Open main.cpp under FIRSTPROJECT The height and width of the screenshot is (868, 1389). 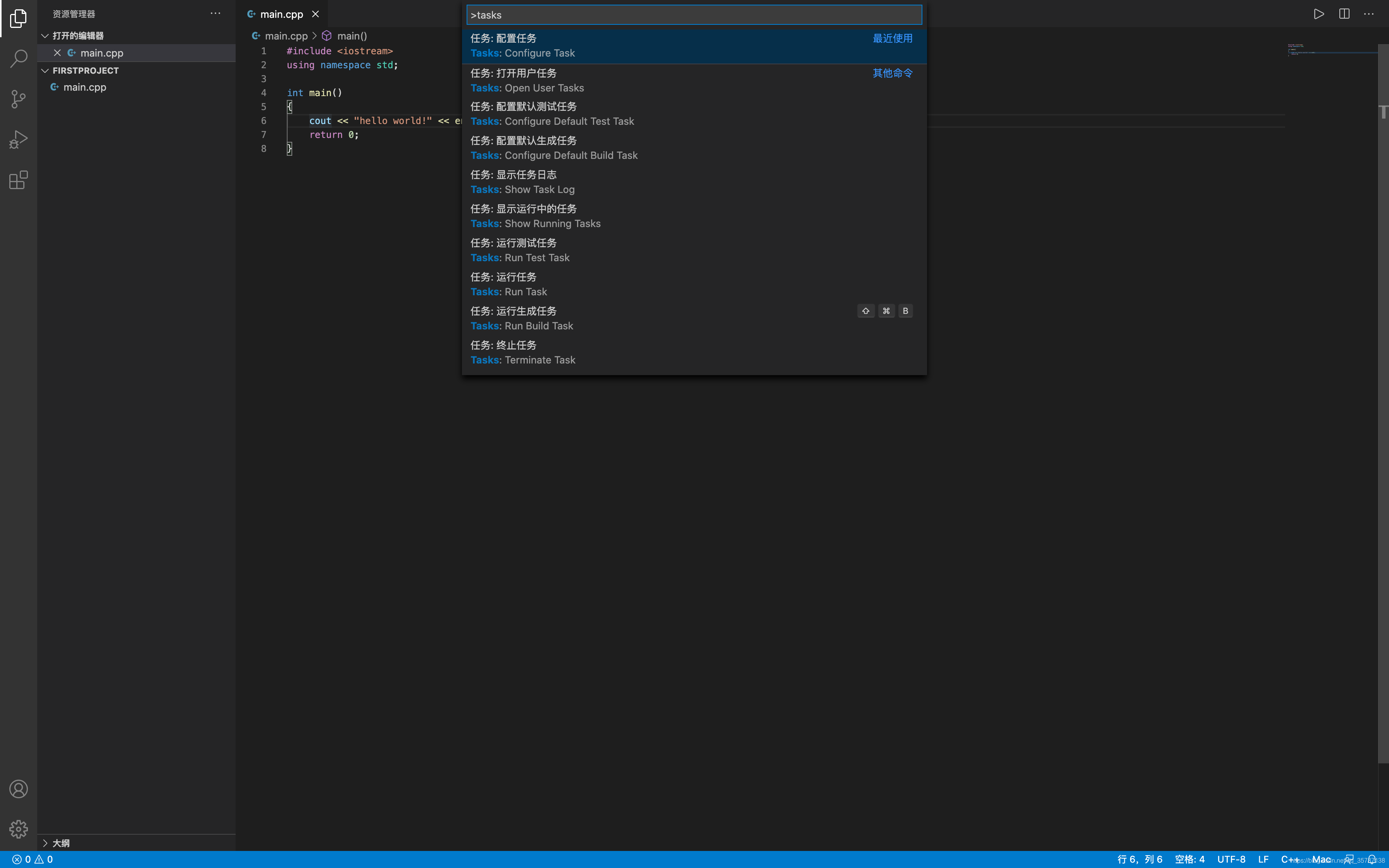click(84, 87)
